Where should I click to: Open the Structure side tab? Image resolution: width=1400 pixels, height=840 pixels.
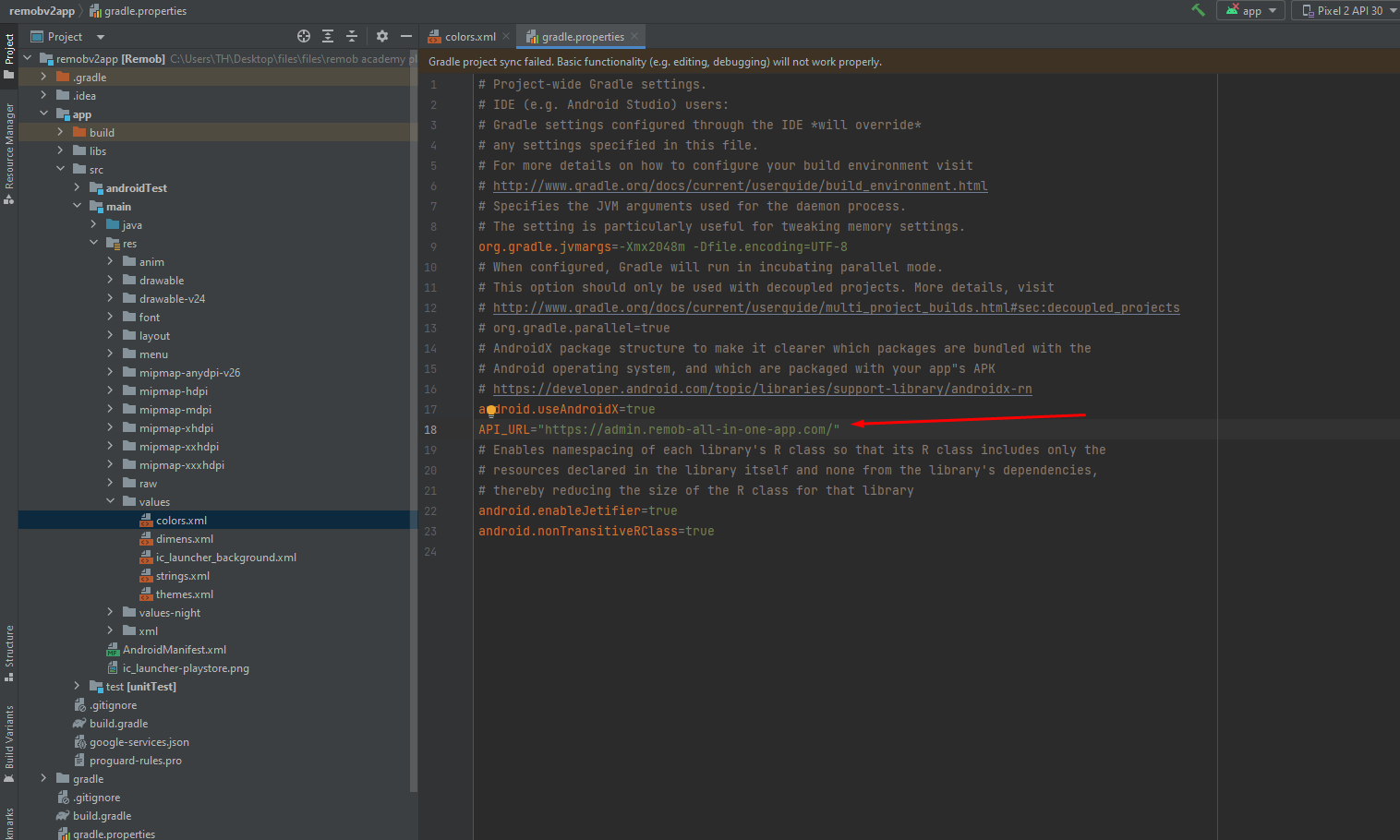coord(9,654)
